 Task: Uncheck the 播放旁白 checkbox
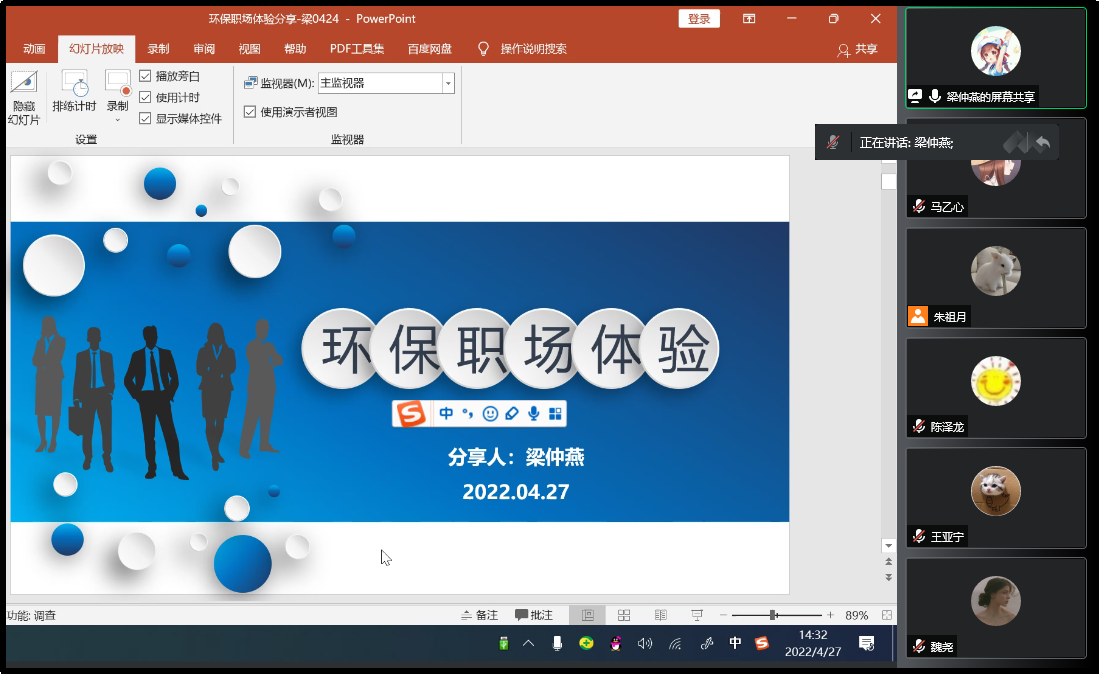tap(146, 76)
